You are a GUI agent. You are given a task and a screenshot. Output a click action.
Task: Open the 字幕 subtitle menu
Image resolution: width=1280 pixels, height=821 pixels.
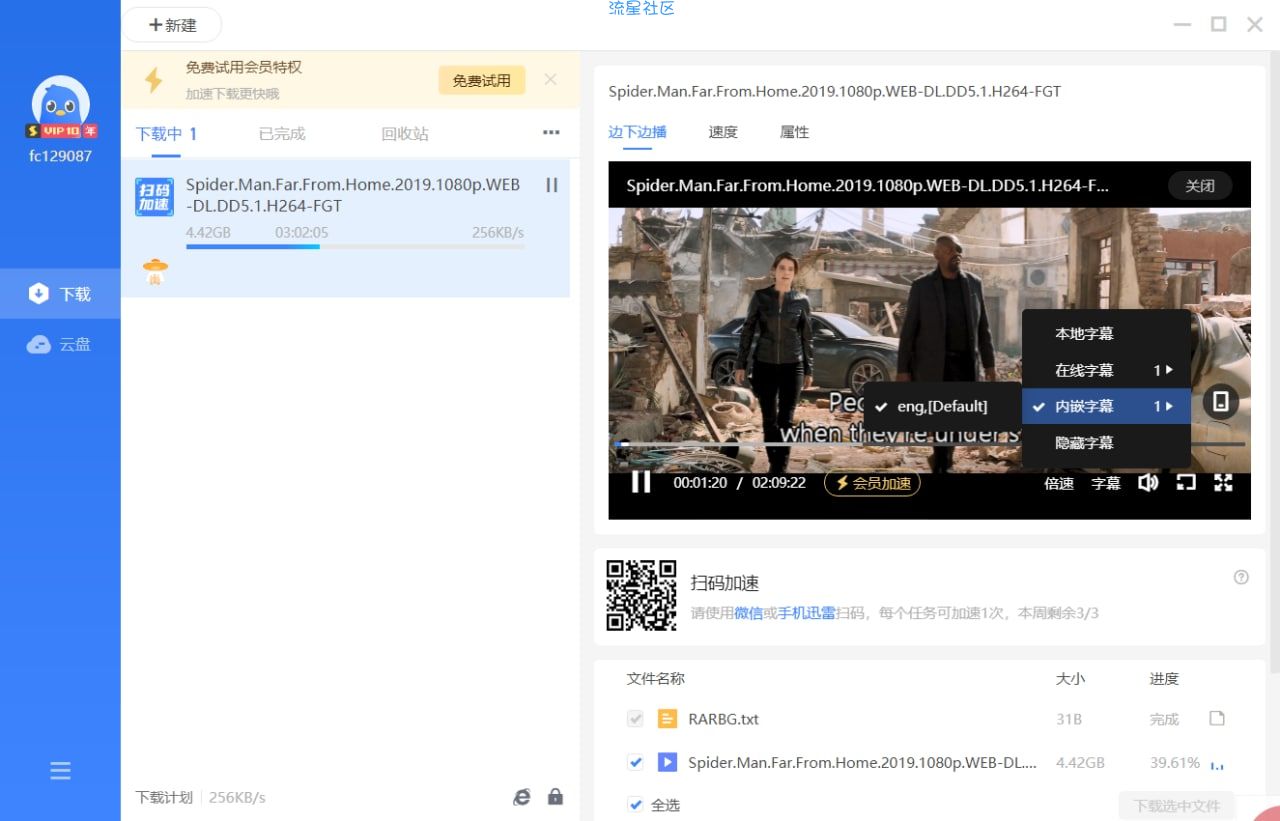coord(1106,483)
